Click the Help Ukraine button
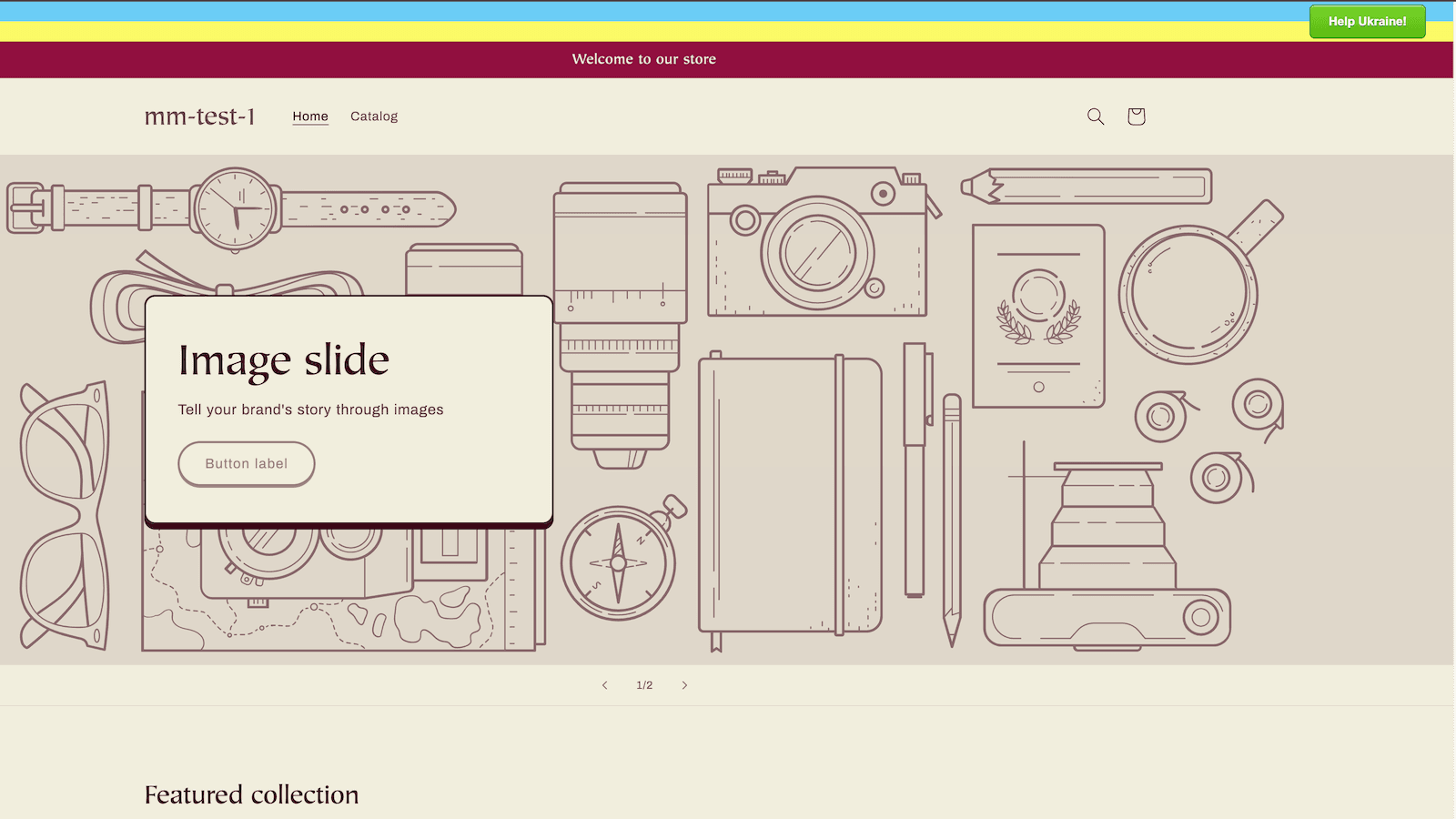Viewport: 1456px width, 819px height. coord(1368,20)
